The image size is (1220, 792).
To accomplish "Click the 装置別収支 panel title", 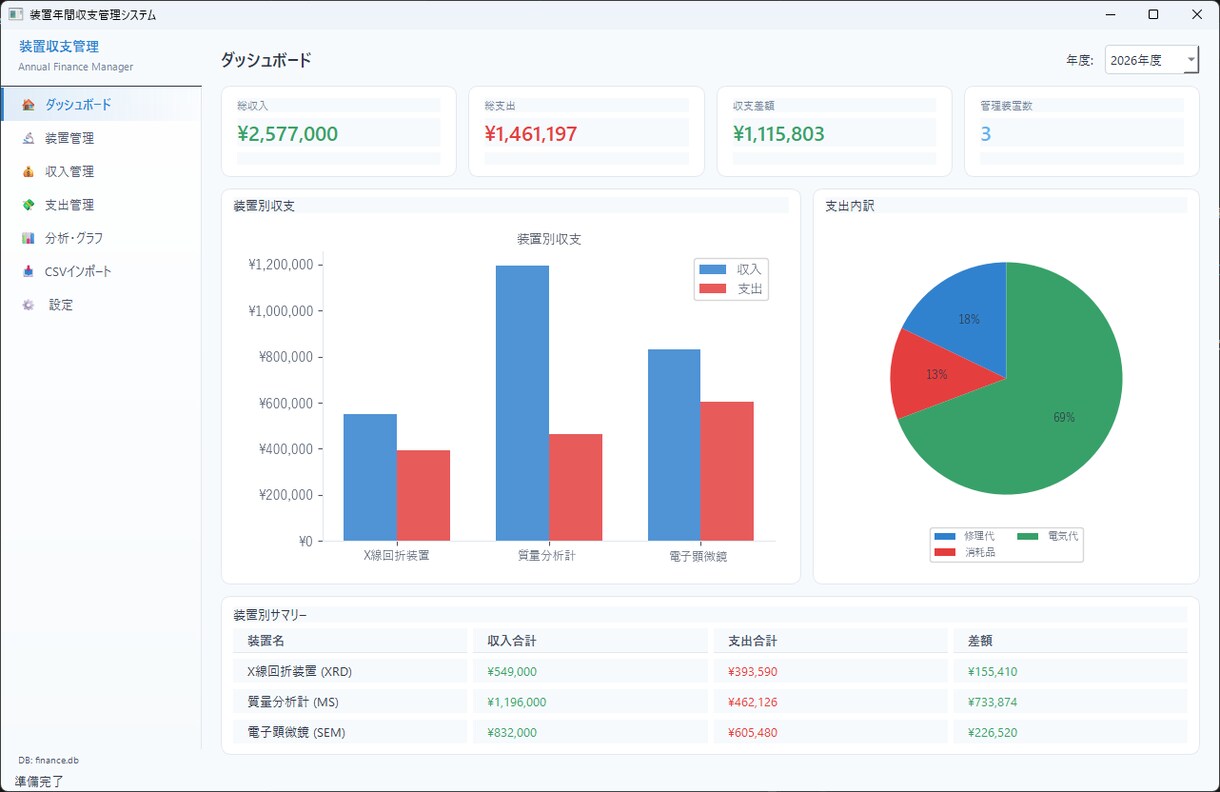I will [264, 206].
